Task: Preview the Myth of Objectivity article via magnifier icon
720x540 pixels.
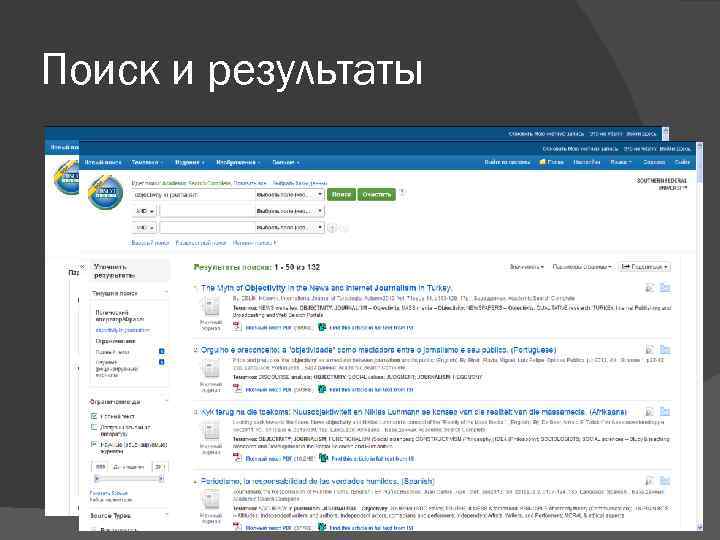Action: [x=649, y=288]
